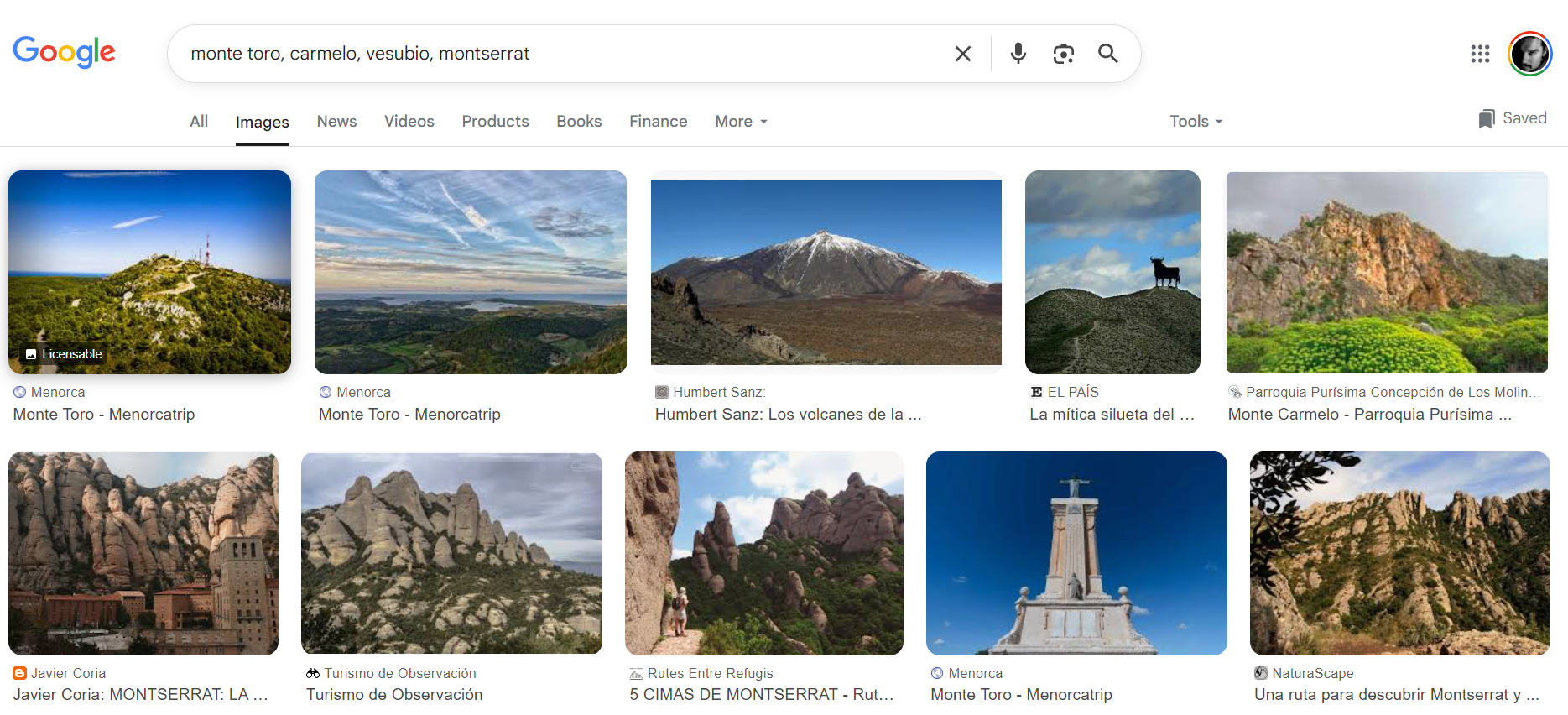Screen dimensions: 1568x715
Task: Open the Monte Carmelo red cliff thumbnail
Action: click(1387, 272)
